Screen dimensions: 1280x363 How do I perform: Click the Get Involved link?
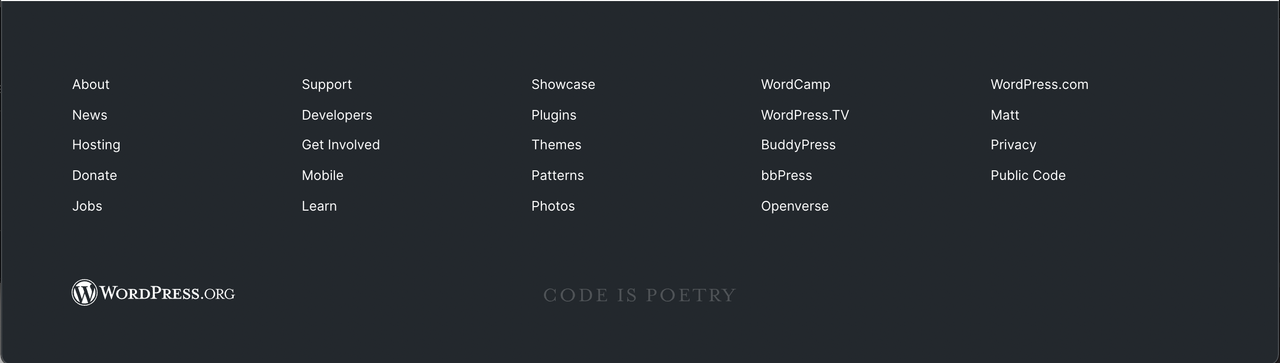coord(341,145)
